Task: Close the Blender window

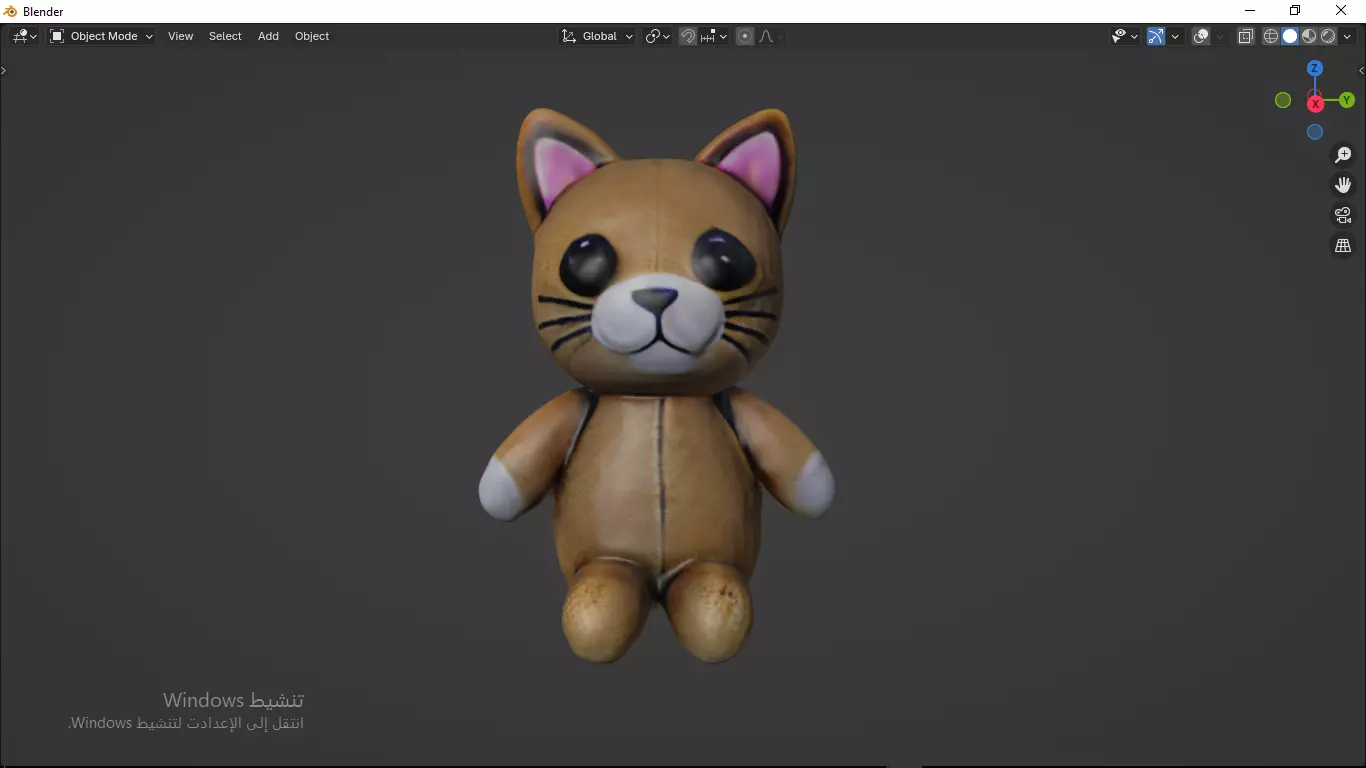Action: [1341, 11]
